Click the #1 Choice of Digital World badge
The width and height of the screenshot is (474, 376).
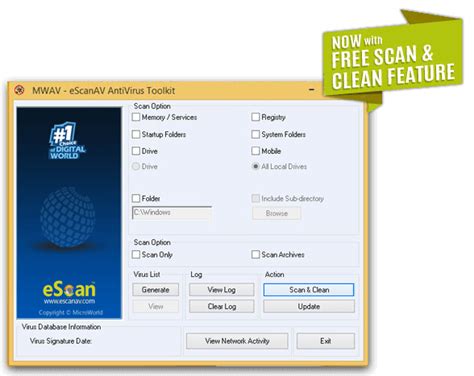click(67, 140)
